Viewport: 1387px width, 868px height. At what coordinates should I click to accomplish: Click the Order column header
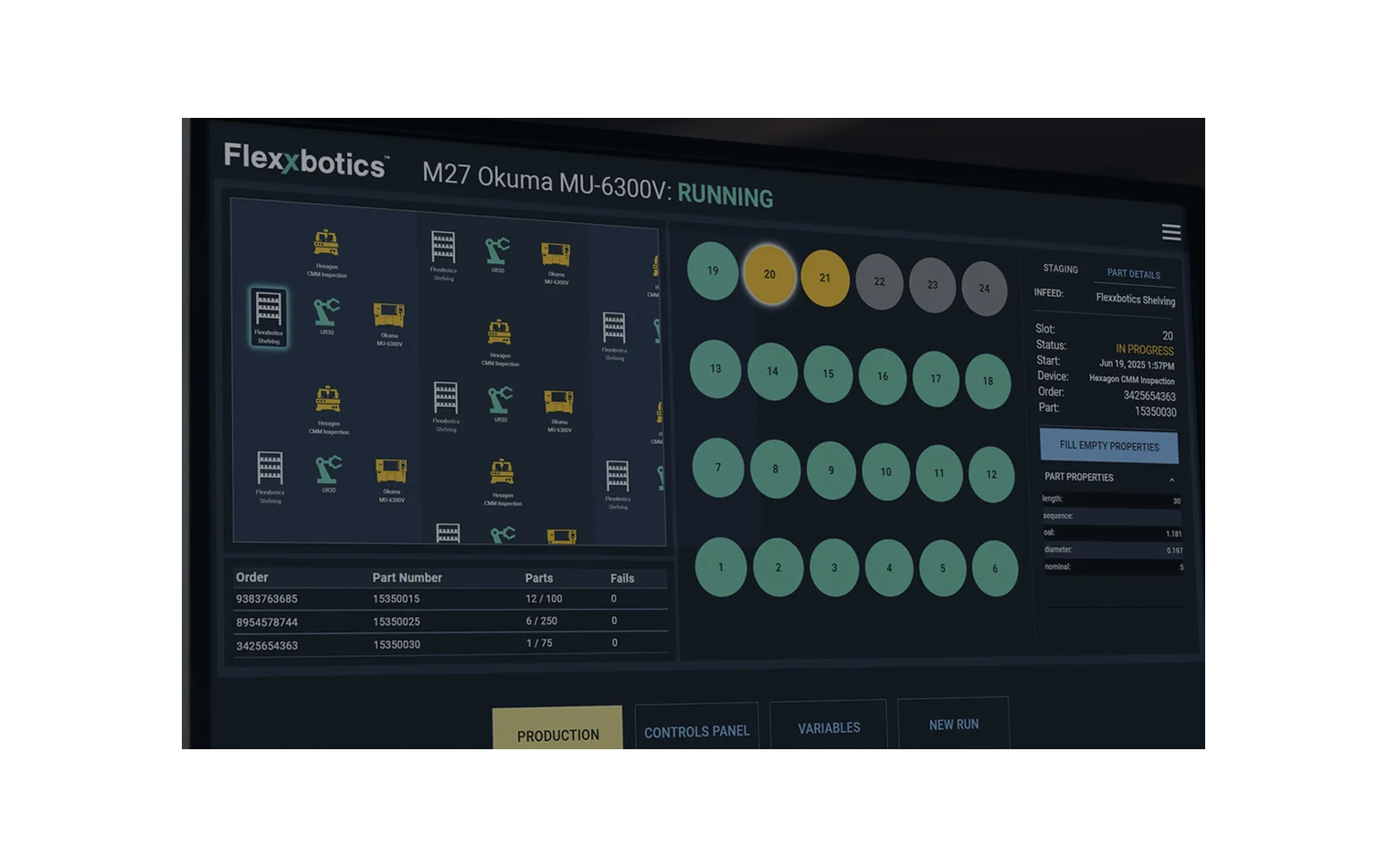pos(252,577)
